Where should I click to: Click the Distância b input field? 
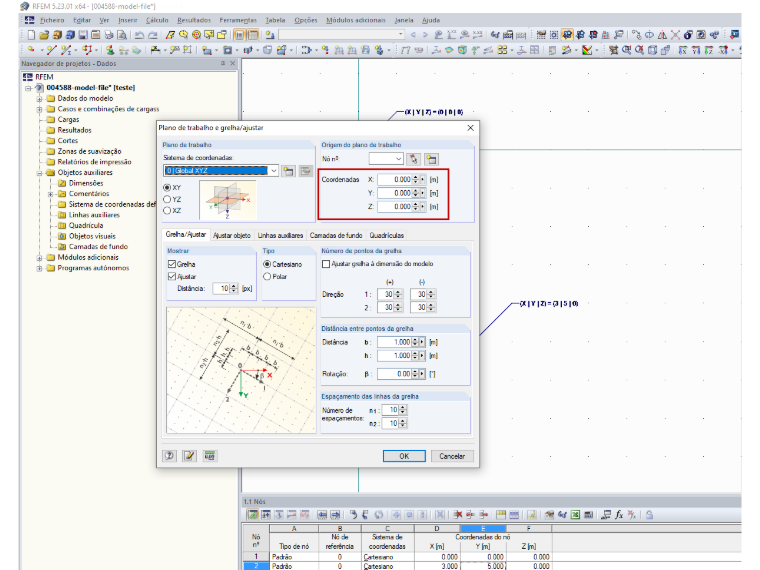tap(395, 342)
